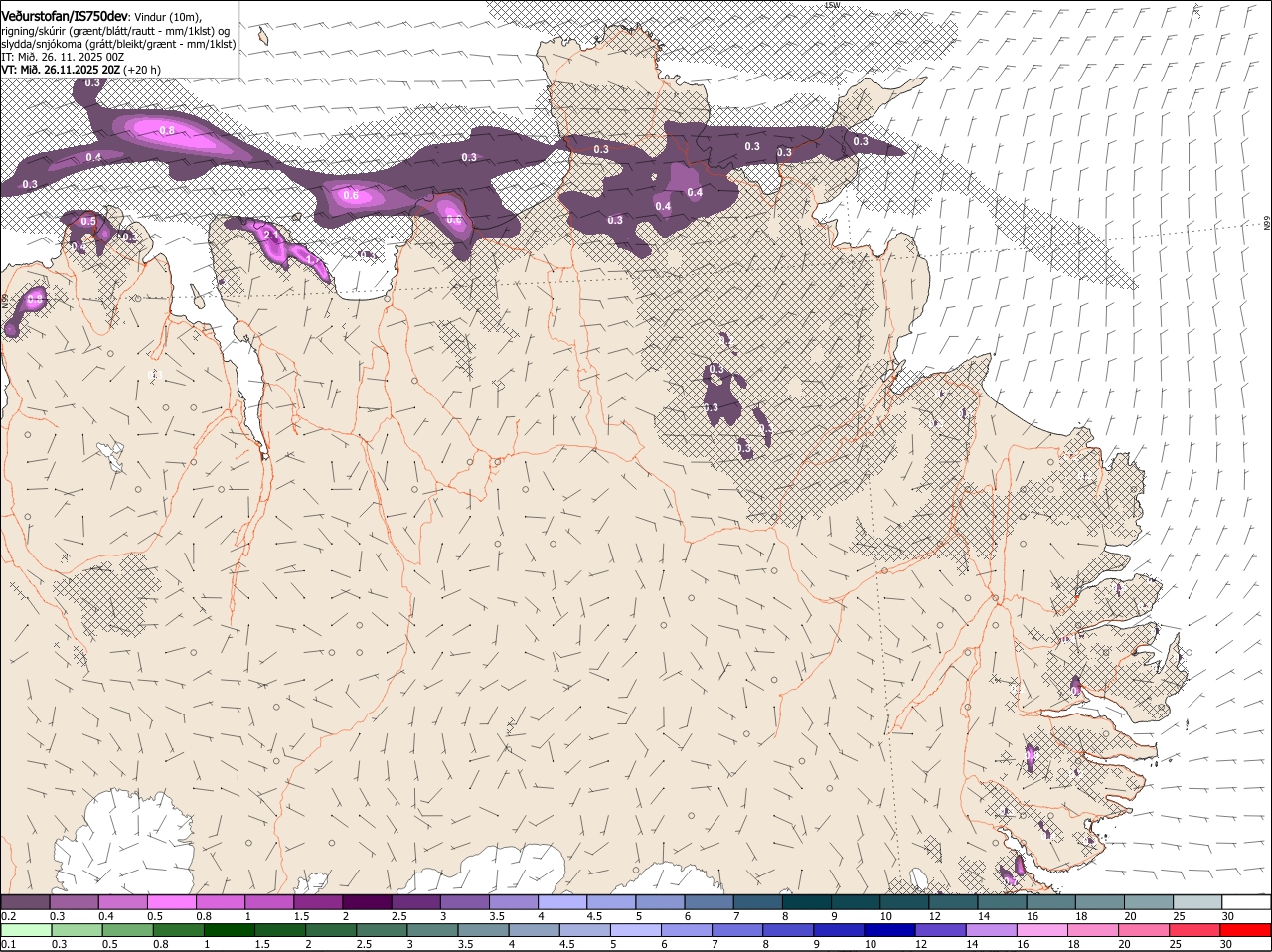This screenshot has height=952, width=1272.
Task: Click the pale lavender 4 swatch in top legend
Action: pos(561,901)
